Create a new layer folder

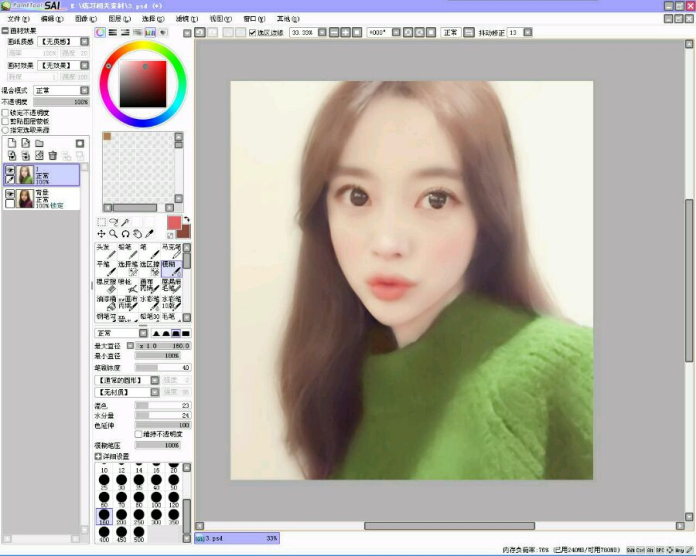40,143
